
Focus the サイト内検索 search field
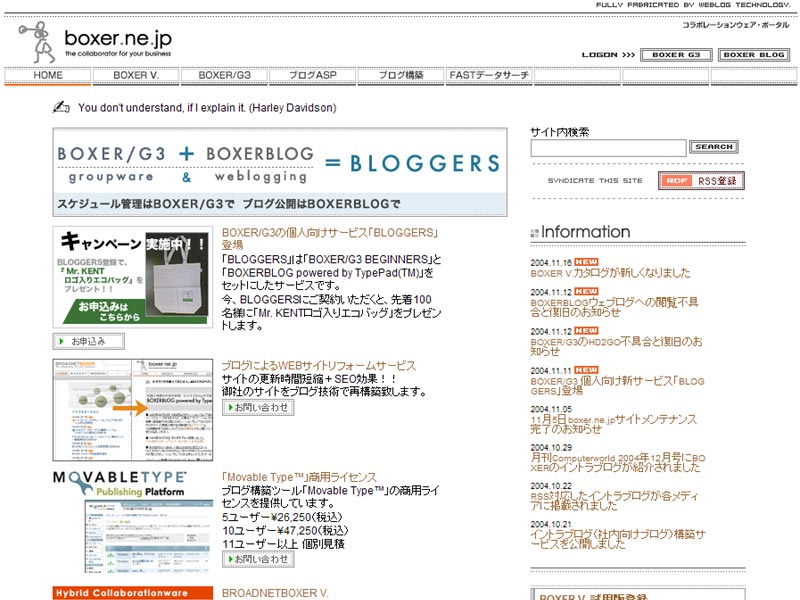(608, 148)
